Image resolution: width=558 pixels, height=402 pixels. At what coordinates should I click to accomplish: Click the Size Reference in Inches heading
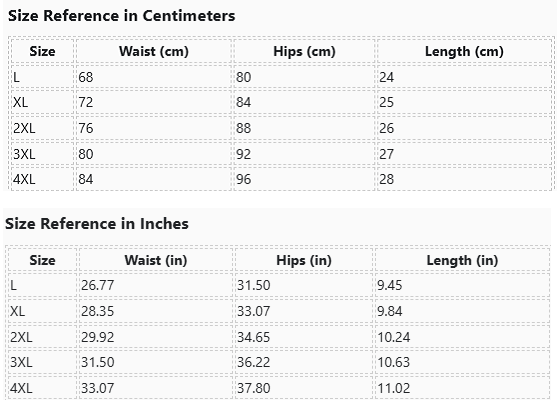coord(97,224)
